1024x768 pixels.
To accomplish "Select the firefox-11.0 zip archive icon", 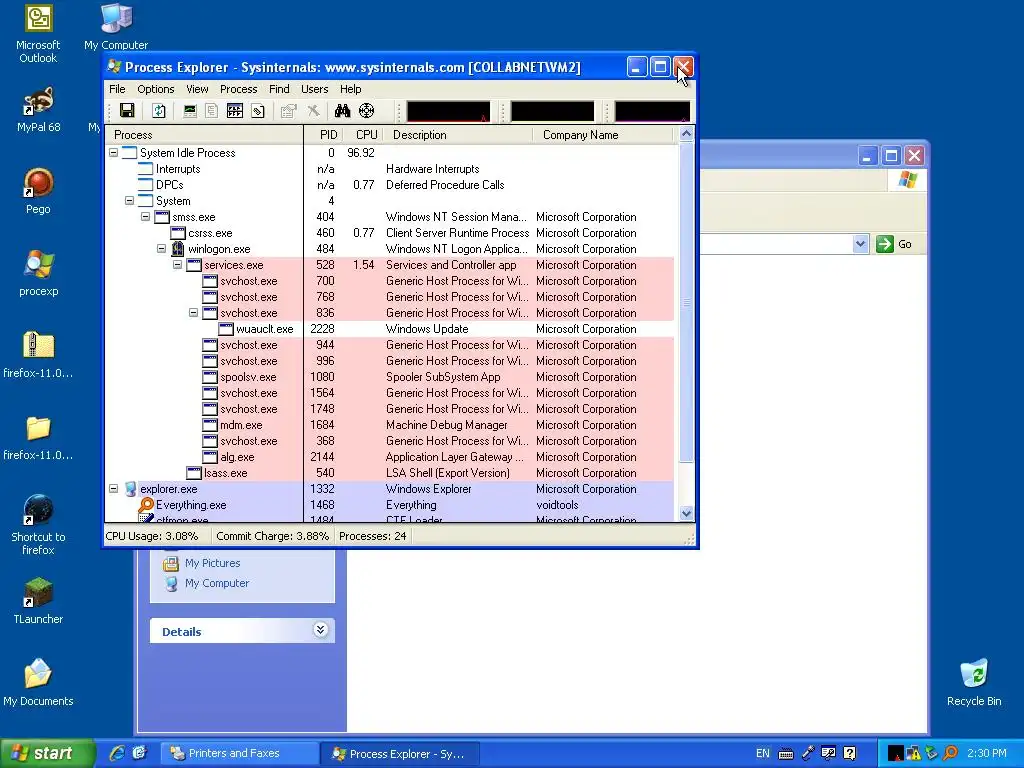I will 38,355.
